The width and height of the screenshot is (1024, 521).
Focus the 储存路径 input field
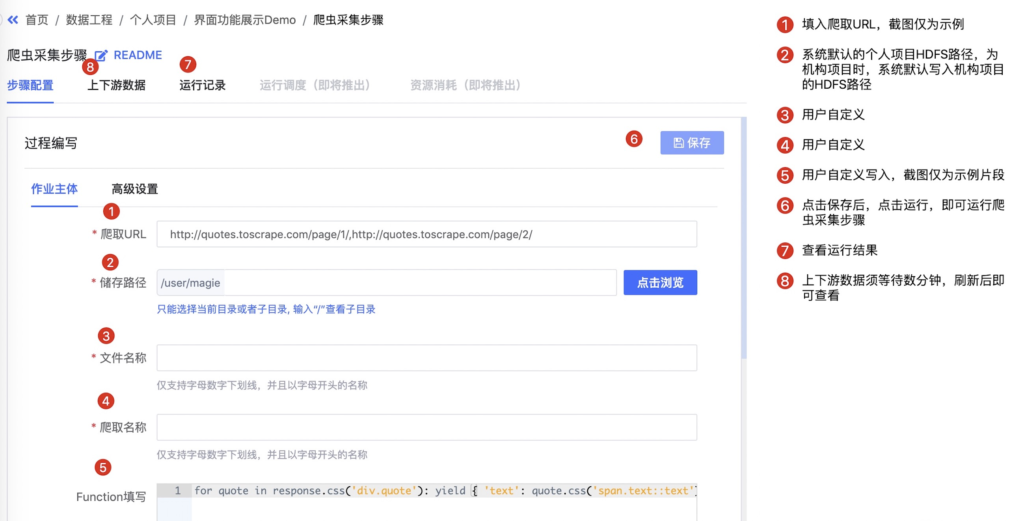pyautogui.click(x=386, y=283)
